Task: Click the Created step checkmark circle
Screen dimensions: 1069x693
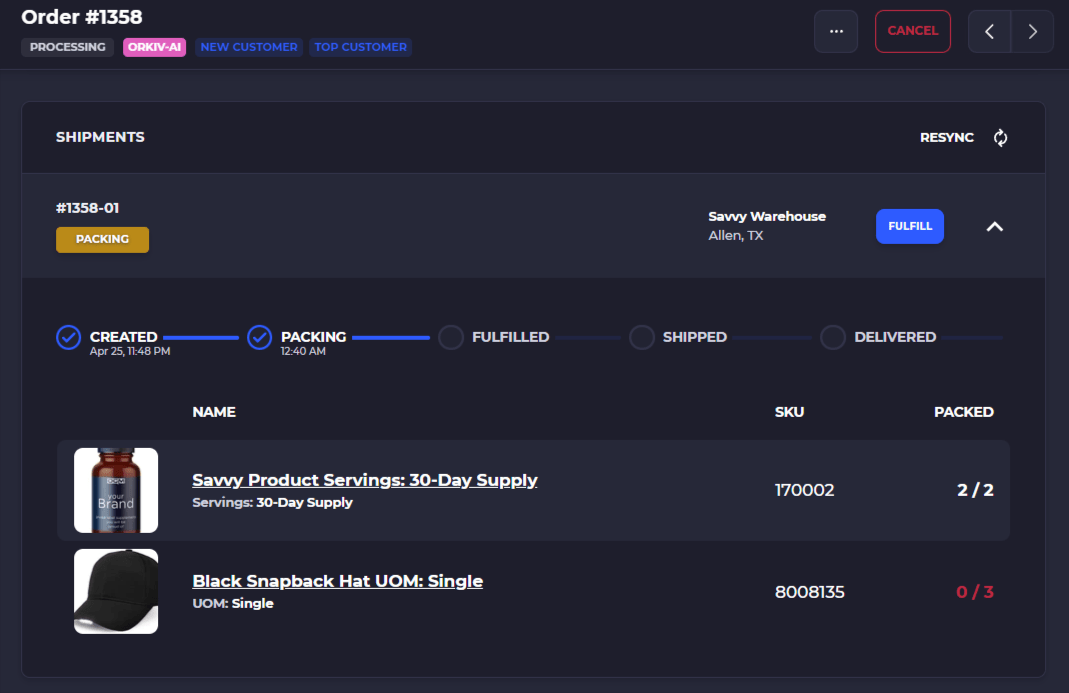Action: coord(69,337)
